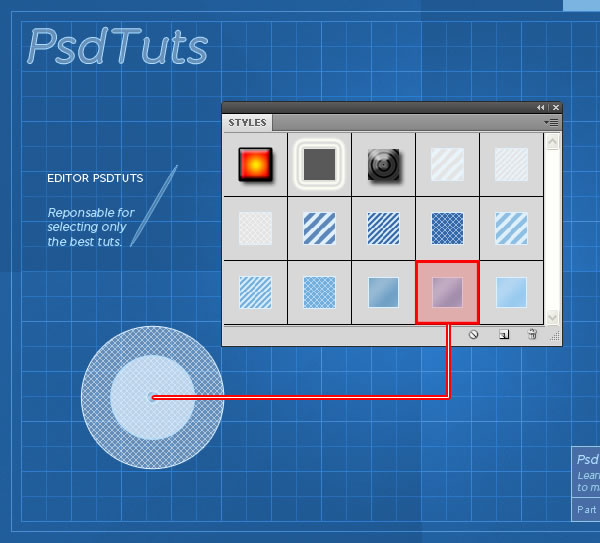
Task: Click the EDITOR PSDTUTS heading text
Action: [95, 178]
